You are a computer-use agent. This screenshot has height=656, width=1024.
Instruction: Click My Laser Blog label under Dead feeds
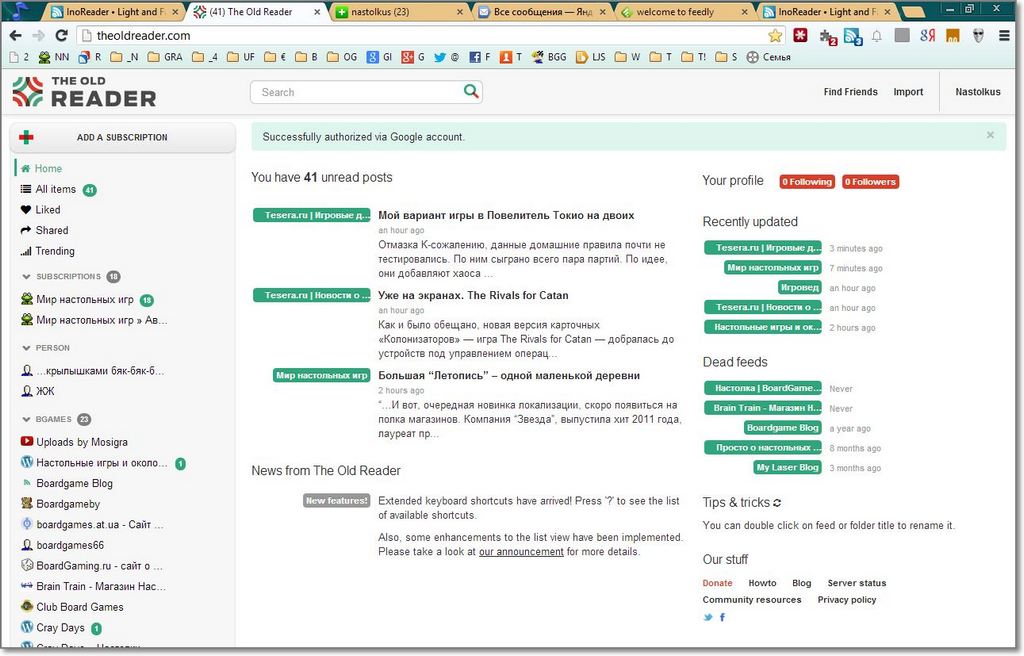point(787,467)
